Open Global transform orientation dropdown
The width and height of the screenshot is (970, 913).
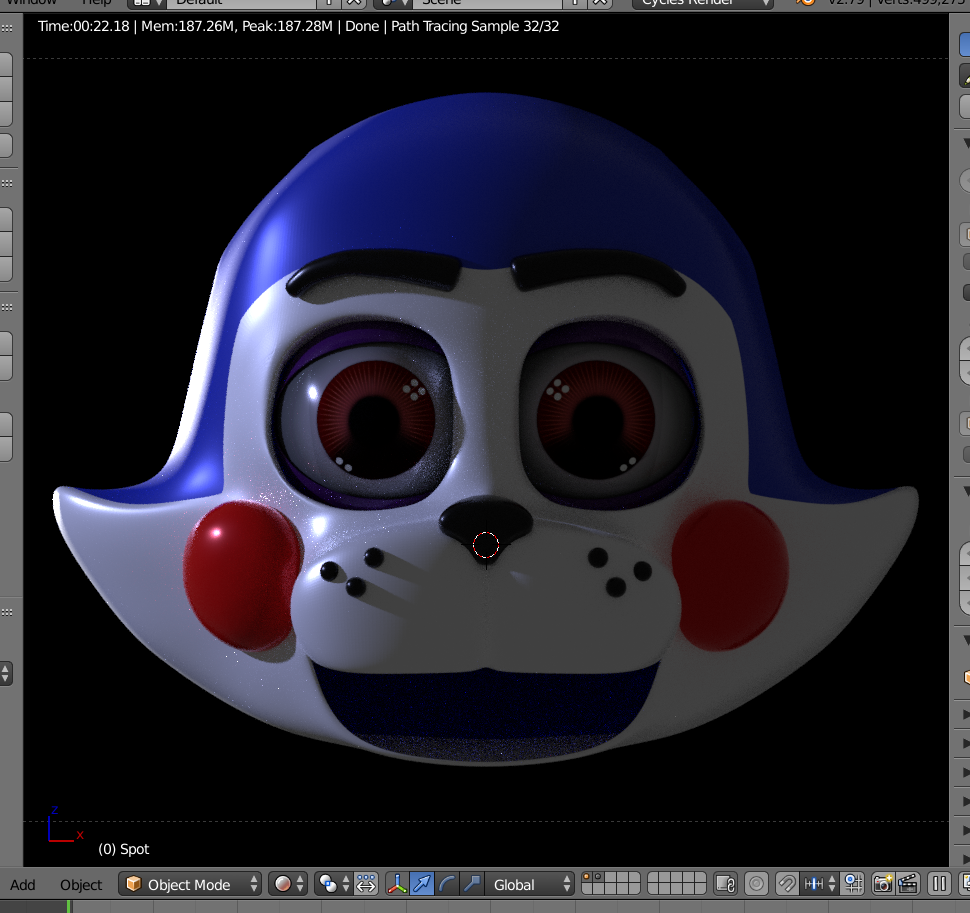[x=530, y=885]
